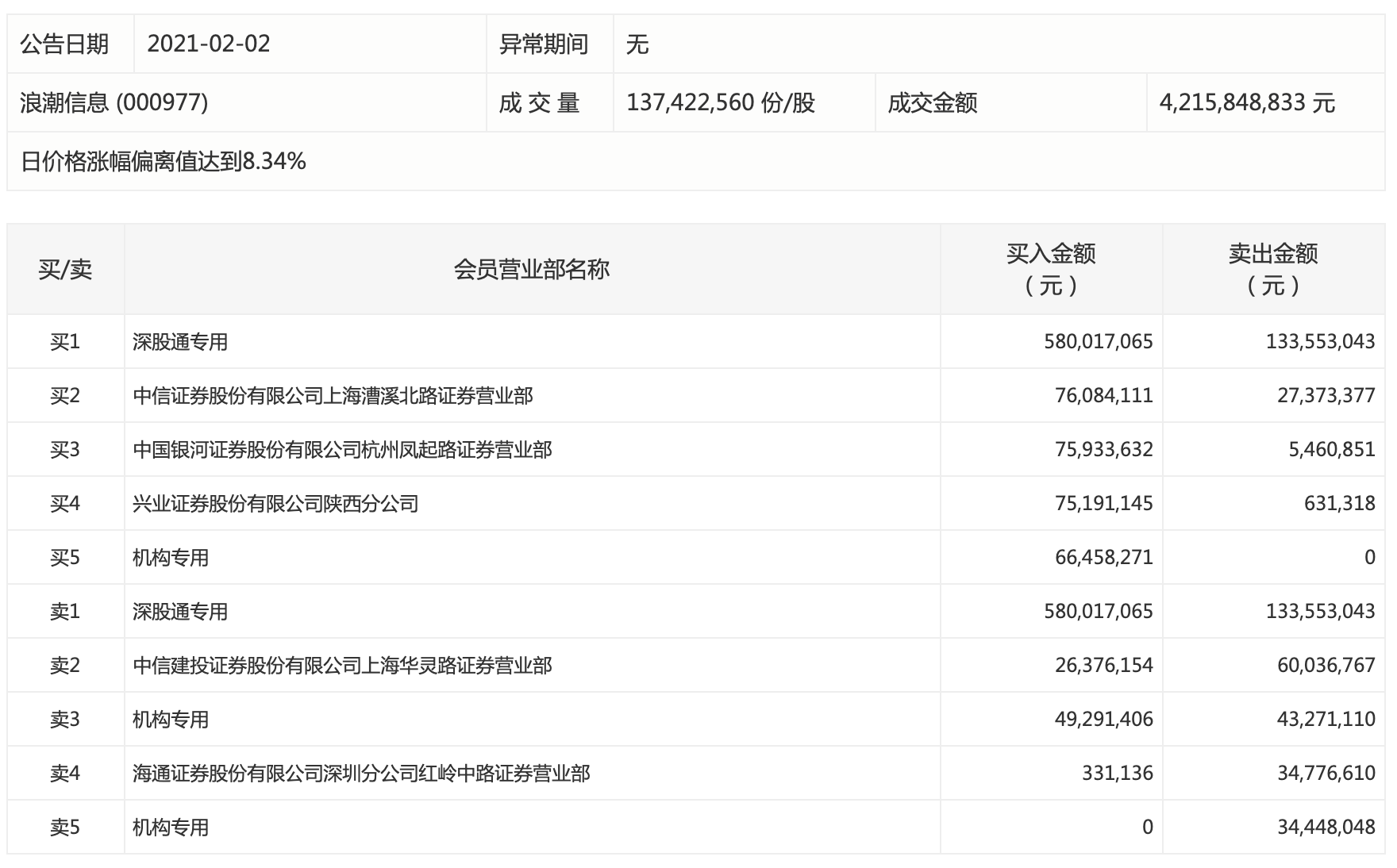1397x868 pixels.
Task: Click buy amount 49,291,406
Action: (x=1104, y=719)
